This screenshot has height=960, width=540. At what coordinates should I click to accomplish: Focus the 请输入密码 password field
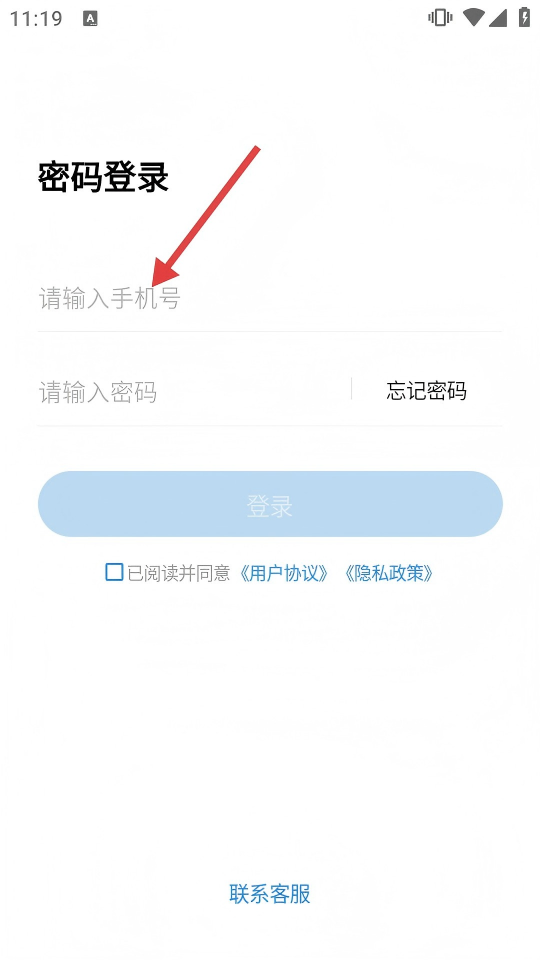coord(193,392)
